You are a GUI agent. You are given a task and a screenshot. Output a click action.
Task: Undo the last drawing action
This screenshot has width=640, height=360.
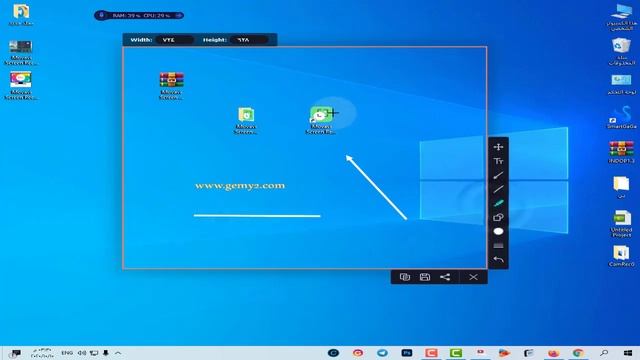498,260
